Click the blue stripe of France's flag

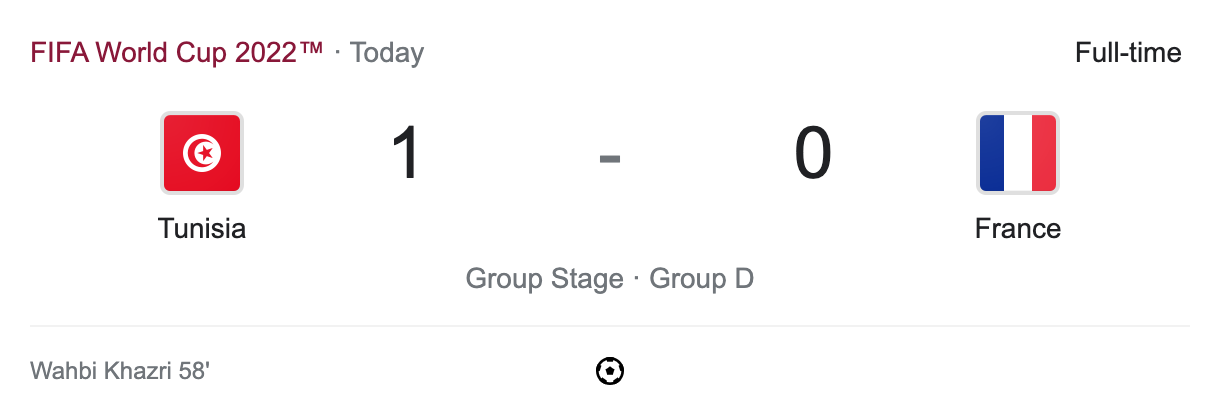(991, 152)
